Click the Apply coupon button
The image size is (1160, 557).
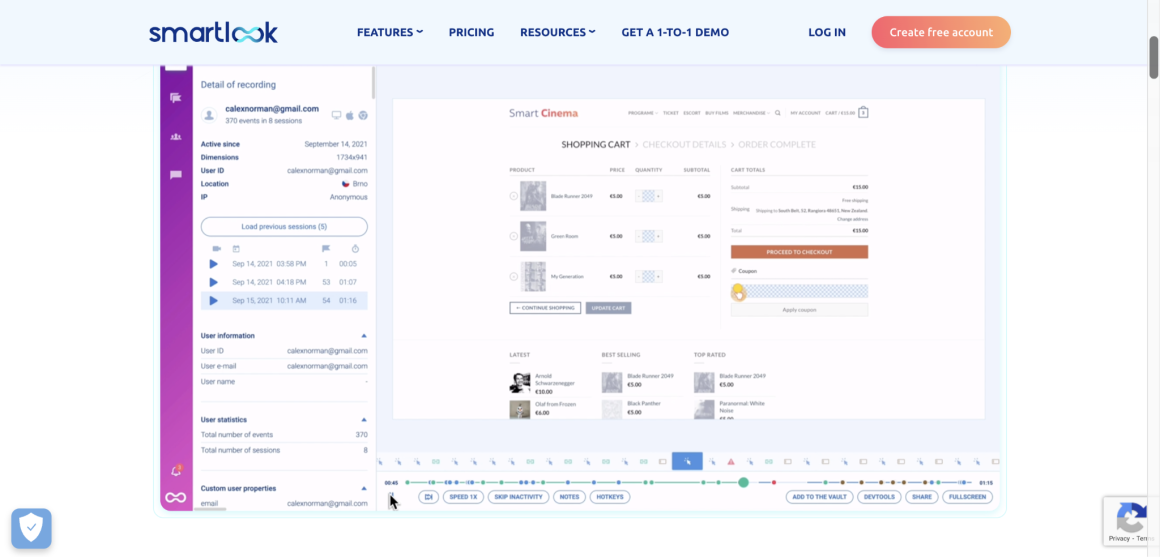(x=799, y=310)
